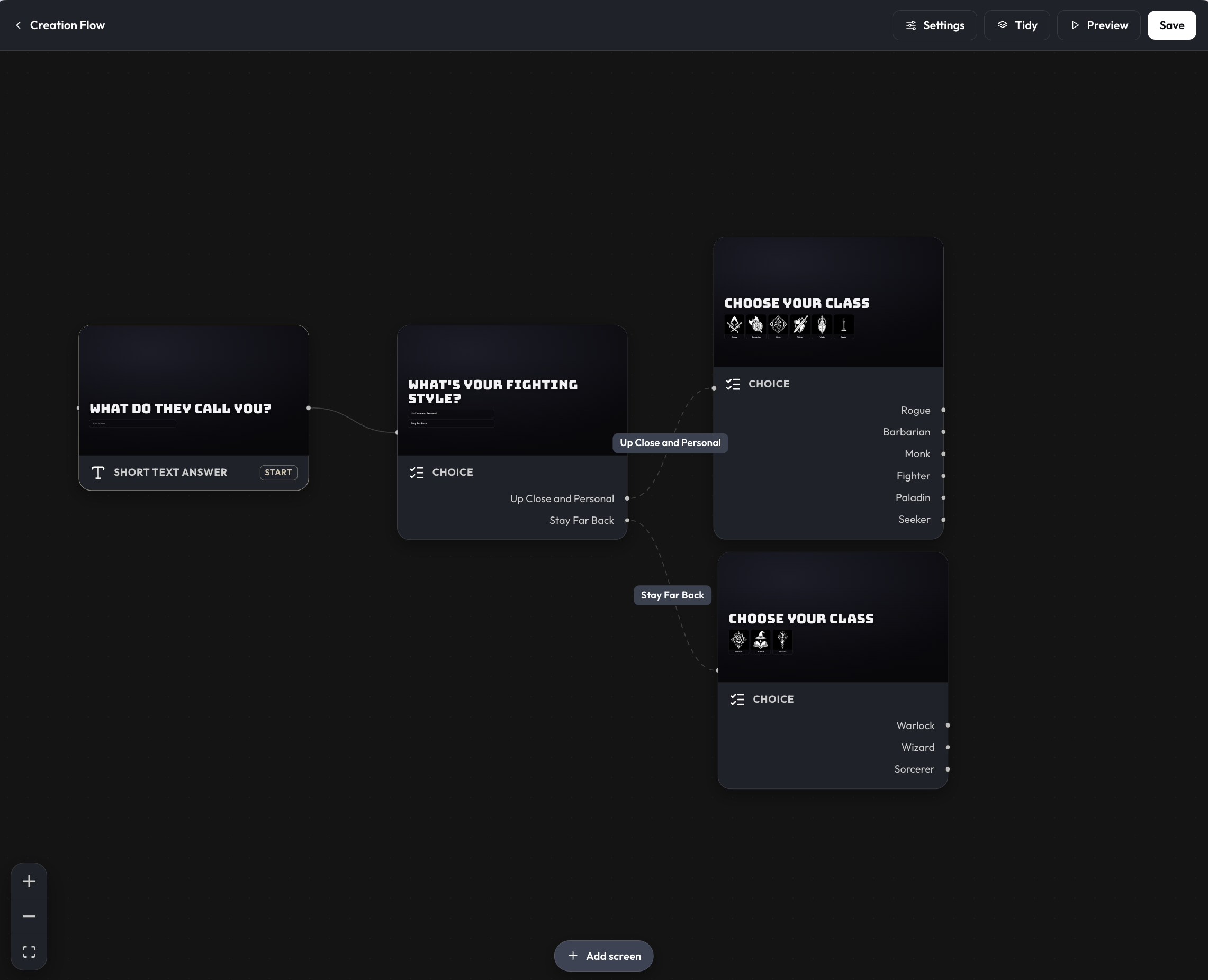Image resolution: width=1208 pixels, height=980 pixels.
Task: Click the Warlock option text
Action: (x=915, y=726)
